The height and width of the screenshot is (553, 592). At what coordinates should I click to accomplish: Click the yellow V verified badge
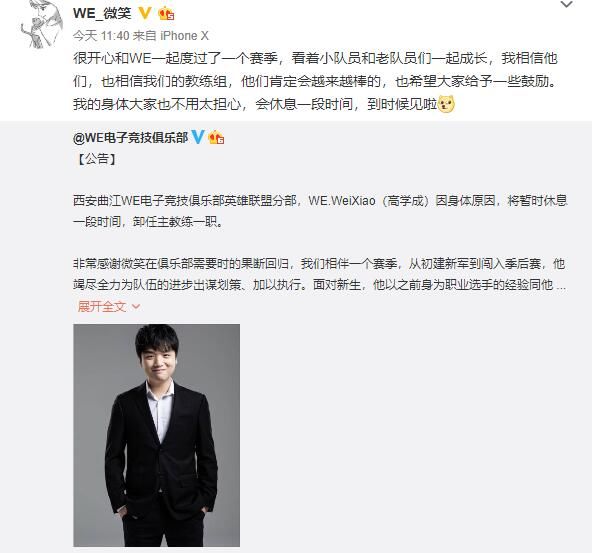coord(145,14)
